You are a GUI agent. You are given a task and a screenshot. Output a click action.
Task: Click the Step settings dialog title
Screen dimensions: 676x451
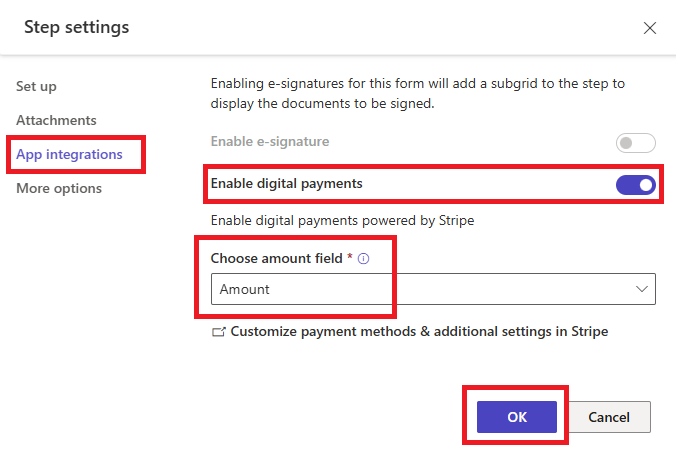[x=77, y=27]
